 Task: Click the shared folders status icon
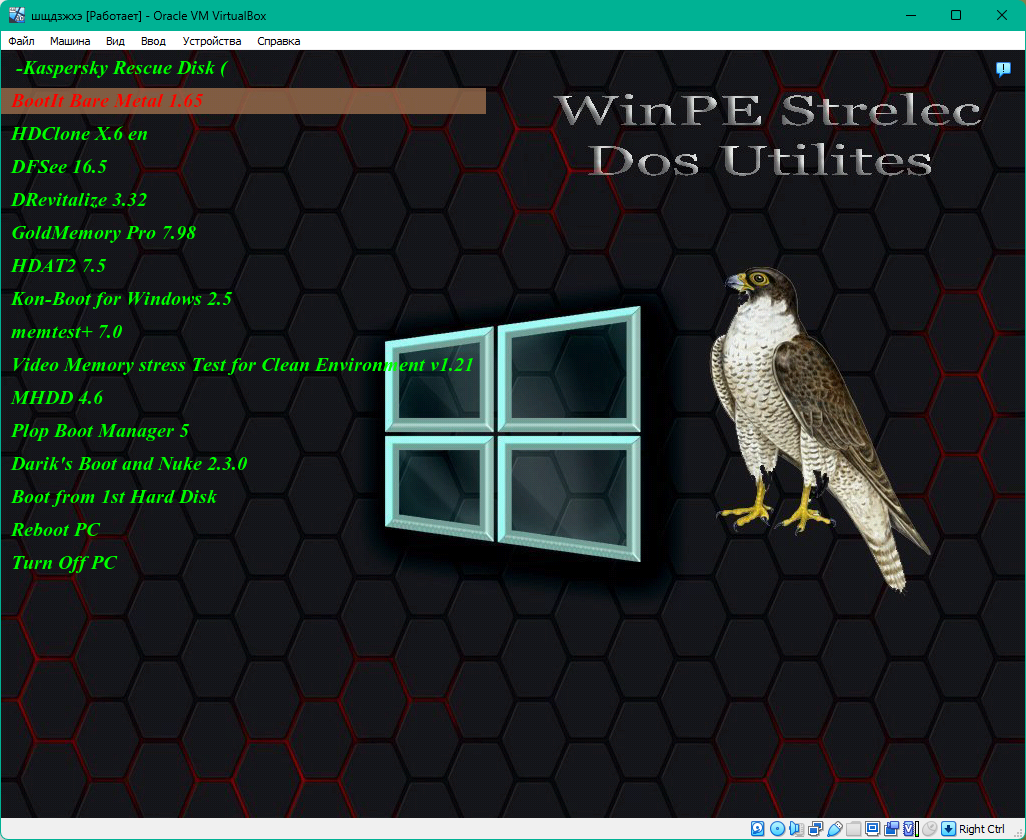pyautogui.click(x=853, y=829)
